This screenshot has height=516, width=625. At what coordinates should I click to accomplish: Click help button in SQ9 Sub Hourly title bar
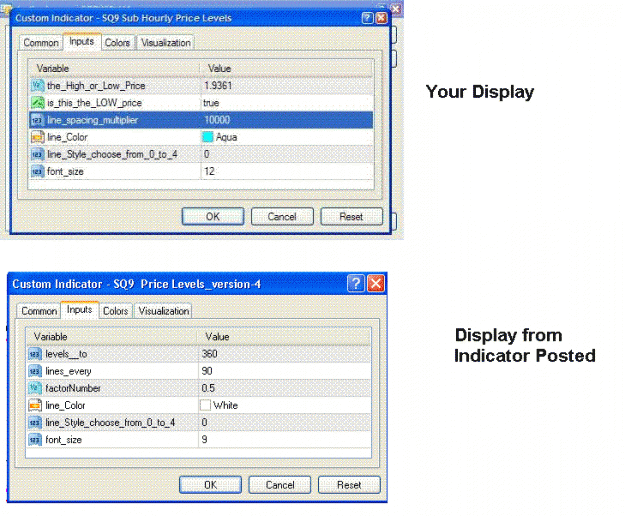(368, 18)
